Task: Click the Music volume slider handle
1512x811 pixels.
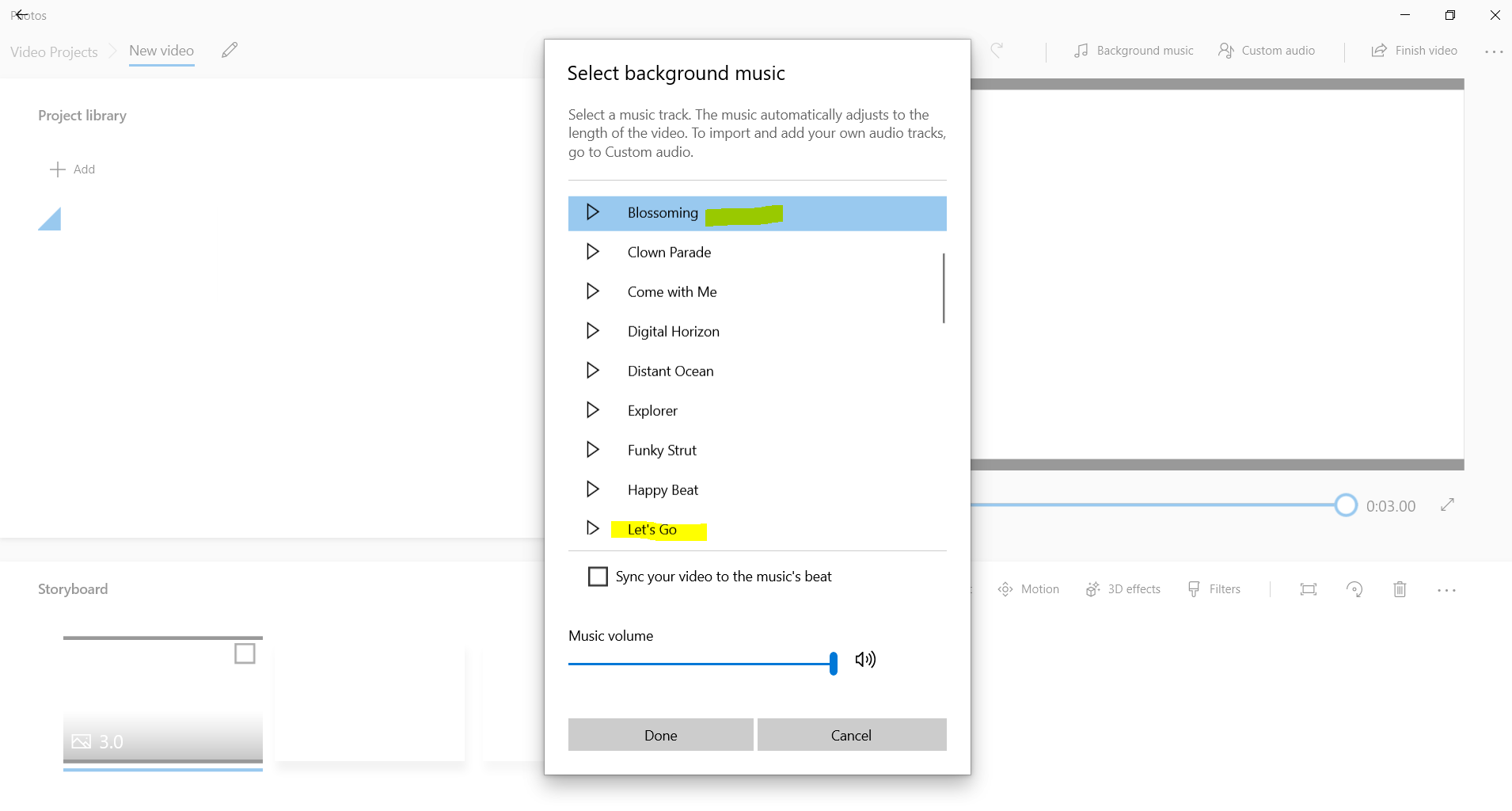Action: coord(834,664)
